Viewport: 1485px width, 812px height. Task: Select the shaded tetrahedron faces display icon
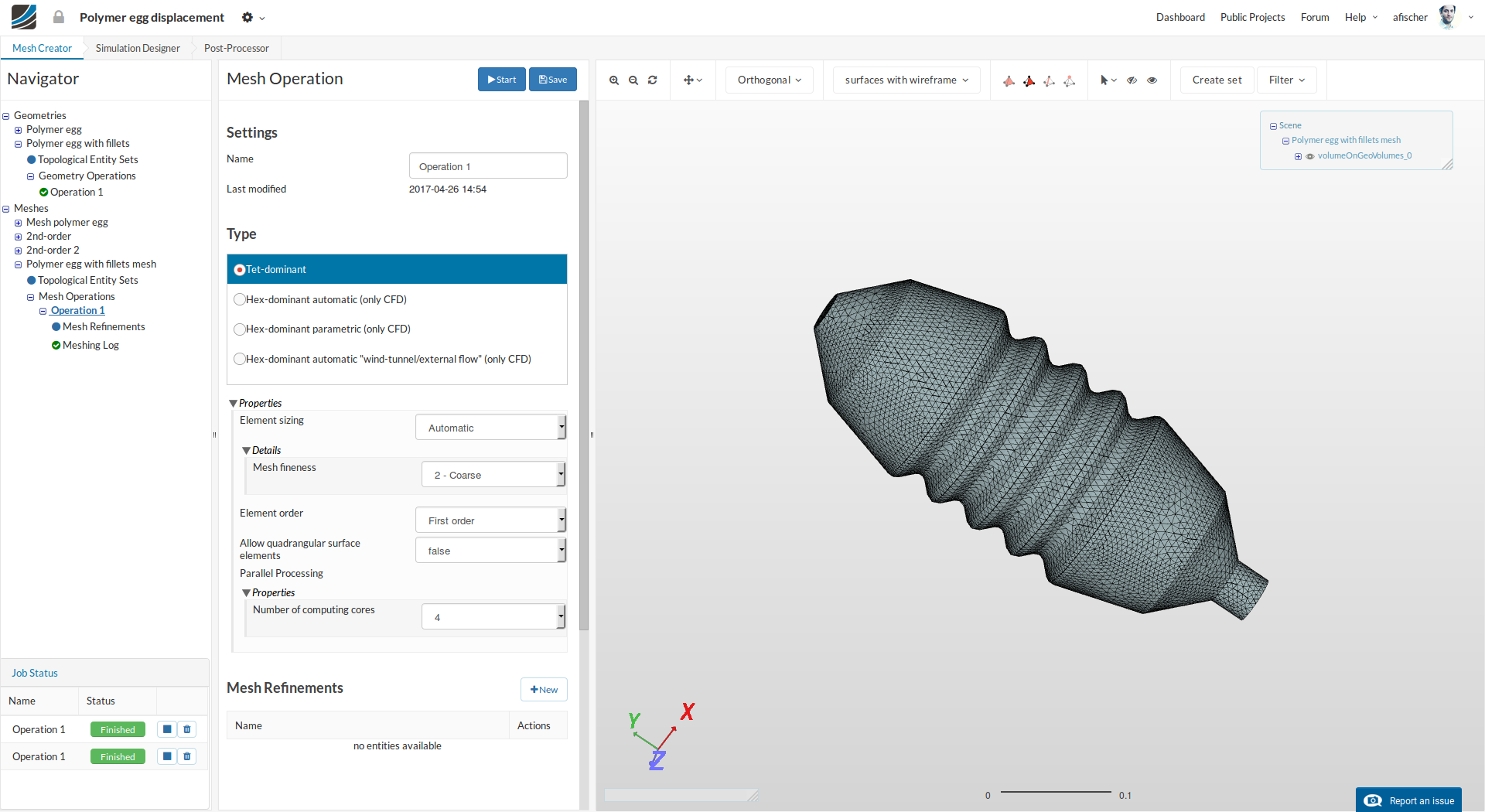click(1009, 80)
